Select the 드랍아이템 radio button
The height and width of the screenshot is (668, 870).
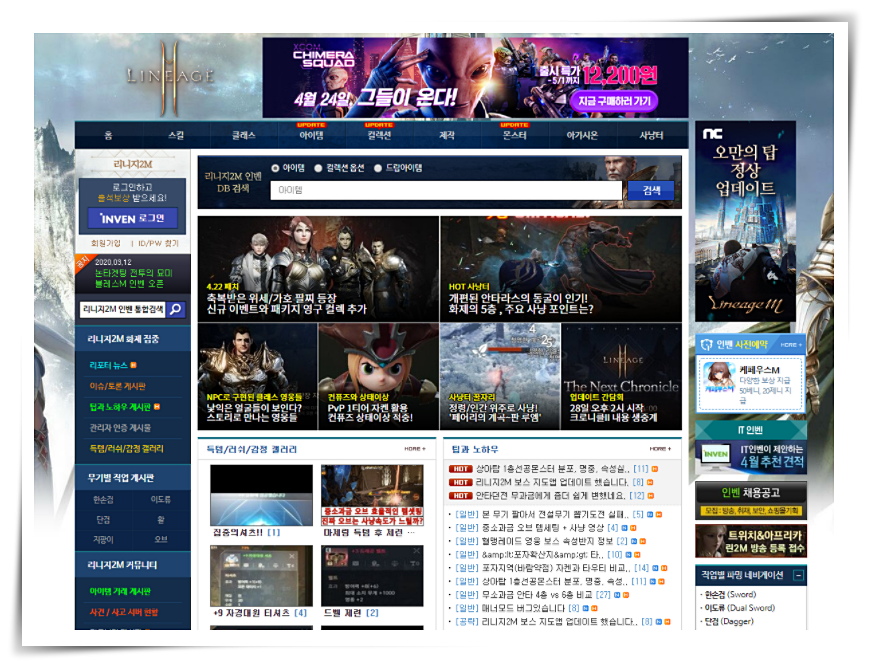coord(378,168)
